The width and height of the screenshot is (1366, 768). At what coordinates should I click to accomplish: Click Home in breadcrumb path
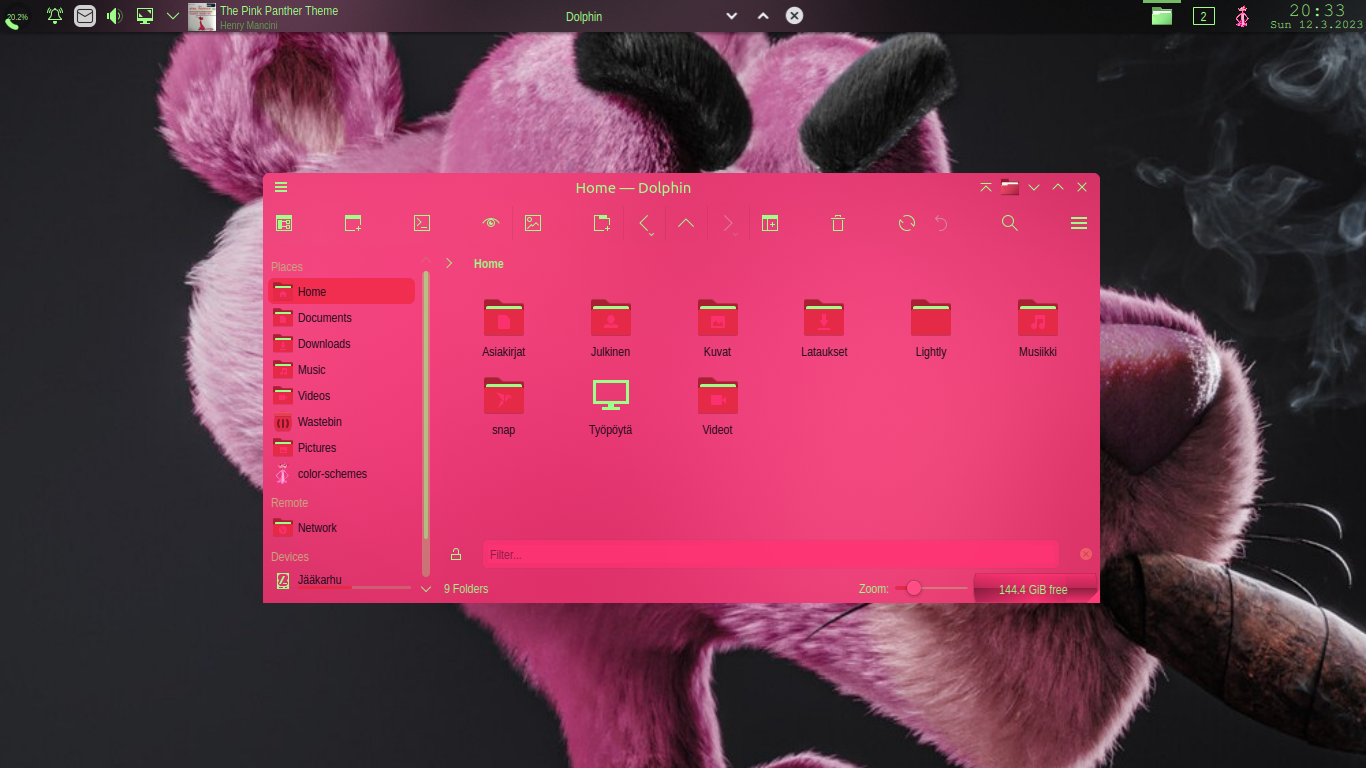pyautogui.click(x=489, y=264)
